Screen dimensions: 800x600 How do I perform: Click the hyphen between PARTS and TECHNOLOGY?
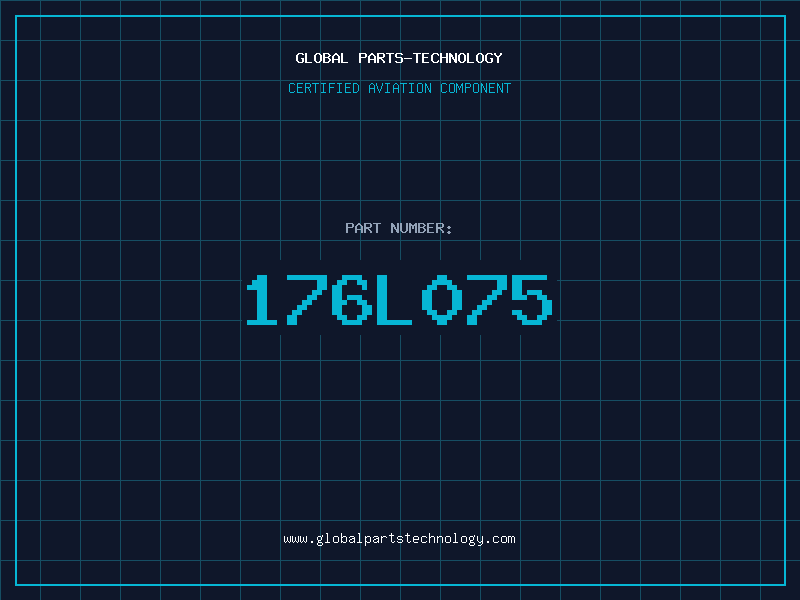click(x=408, y=59)
